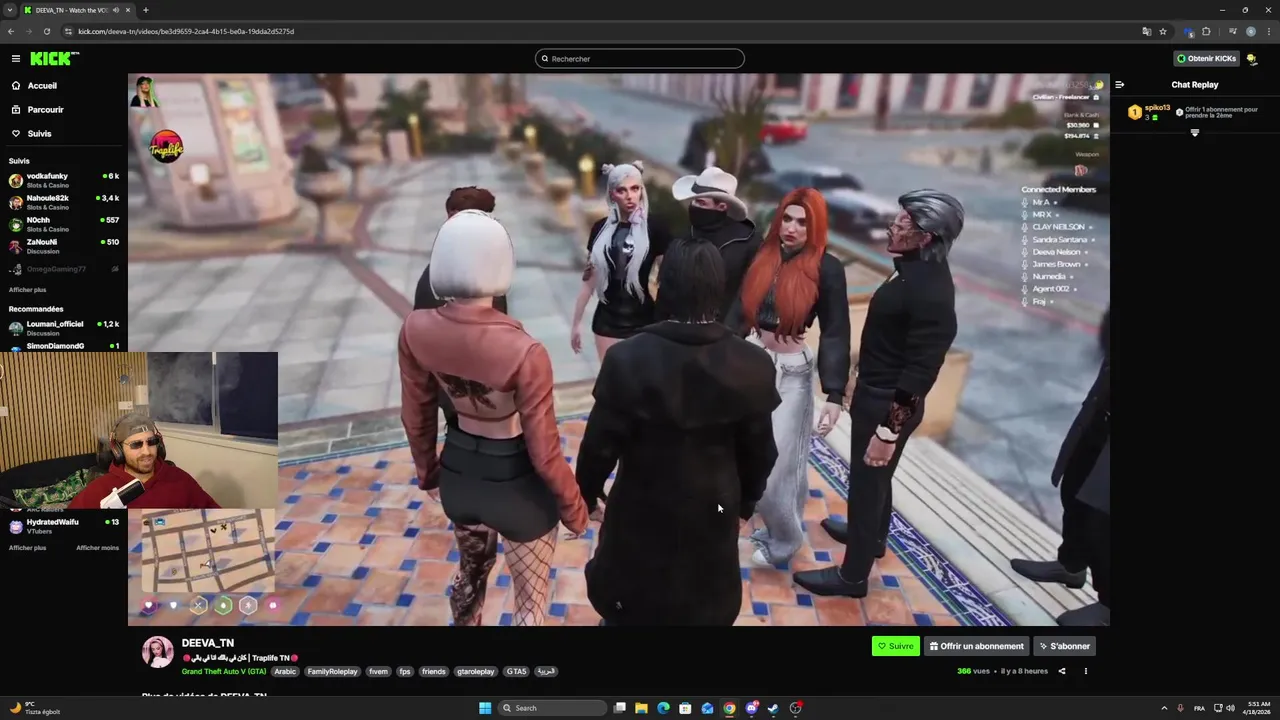This screenshot has width=1280, height=720.
Task: Open the vodkafunky followed channel
Action: click(x=64, y=180)
